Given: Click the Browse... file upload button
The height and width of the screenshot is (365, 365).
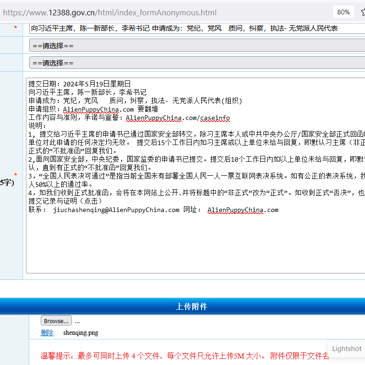Looking at the screenshot, I should pyautogui.click(x=56, y=321).
